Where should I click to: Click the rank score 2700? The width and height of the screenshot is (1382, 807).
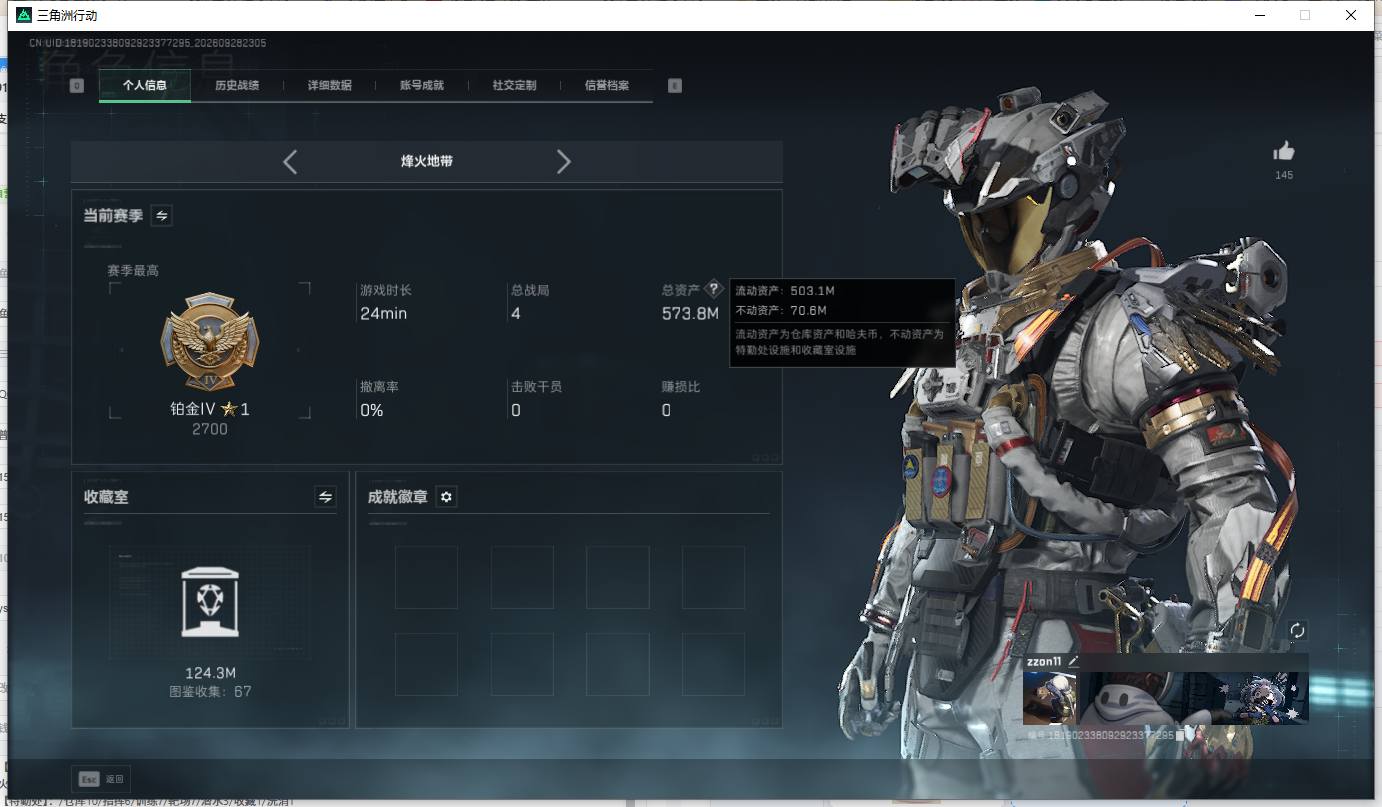coord(210,429)
